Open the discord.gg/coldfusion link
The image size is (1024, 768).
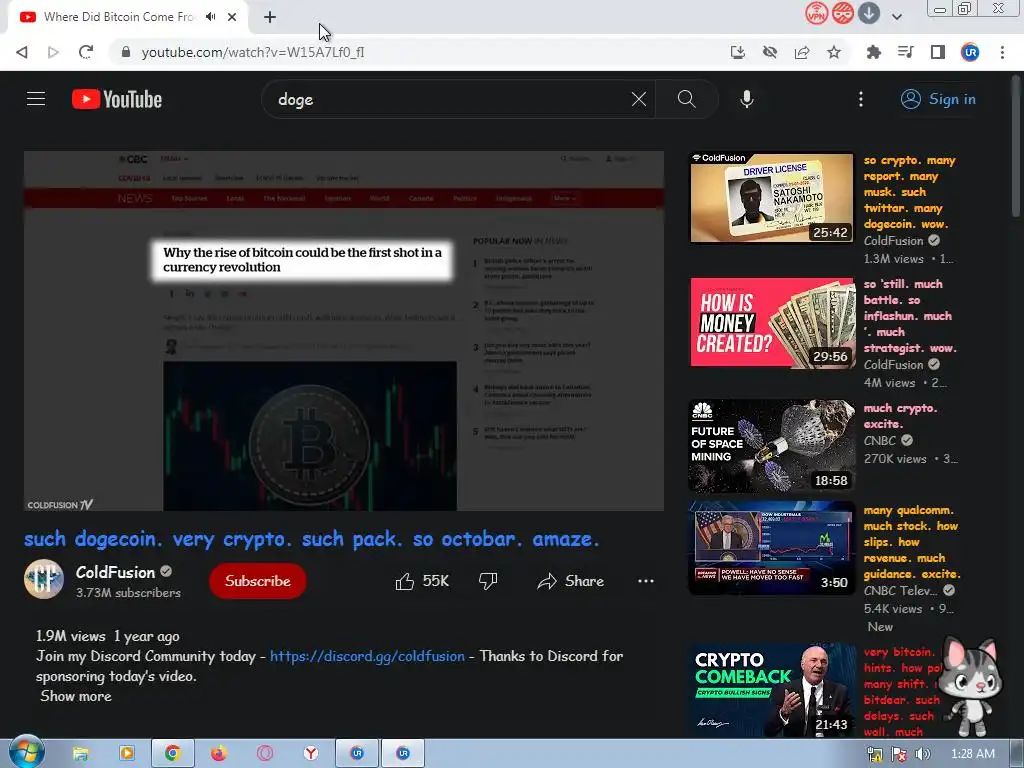[367, 656]
